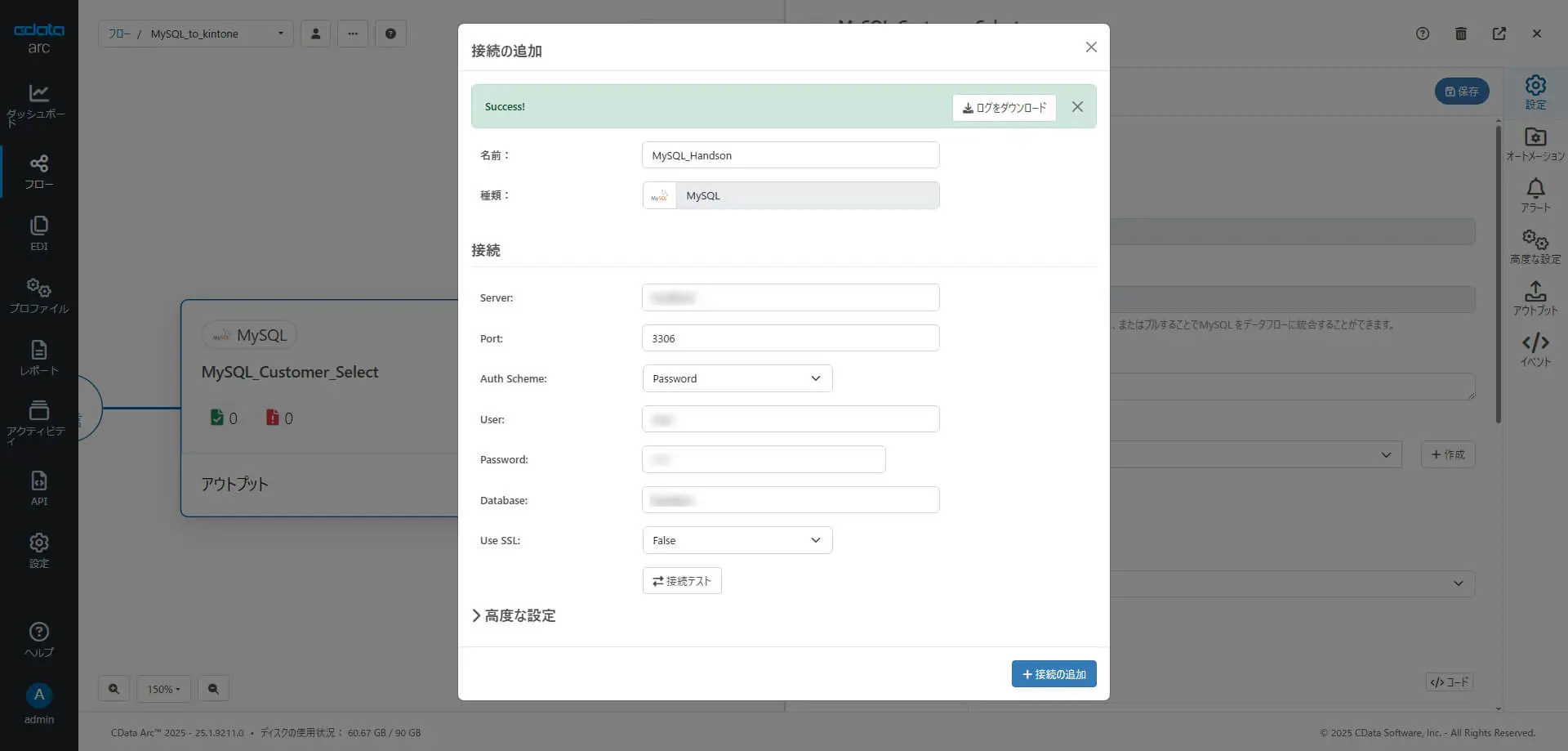This screenshot has width=1568, height=751.
Task: Switch to the connector Settings tab
Action: [1535, 92]
